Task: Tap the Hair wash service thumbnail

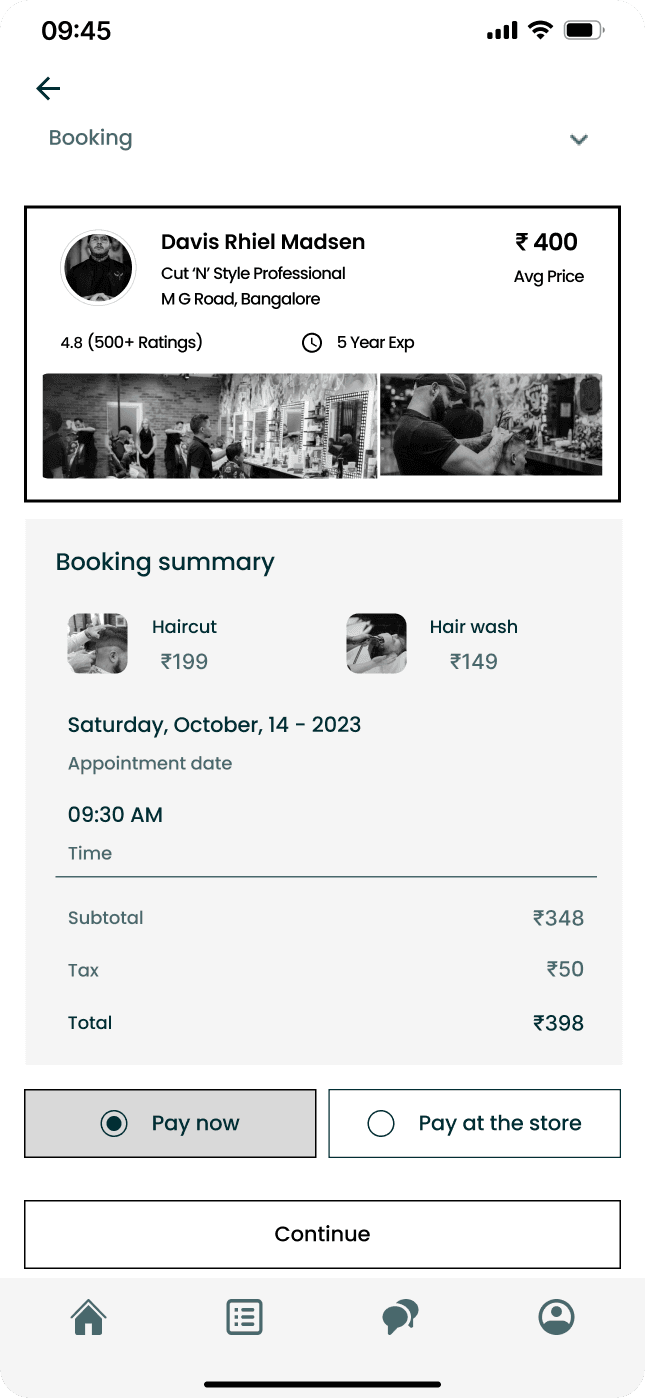Action: (x=376, y=643)
